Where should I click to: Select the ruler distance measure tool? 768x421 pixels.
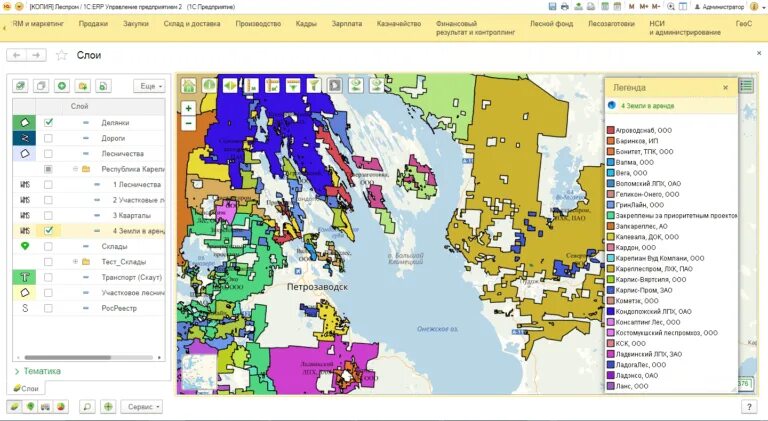[251, 85]
